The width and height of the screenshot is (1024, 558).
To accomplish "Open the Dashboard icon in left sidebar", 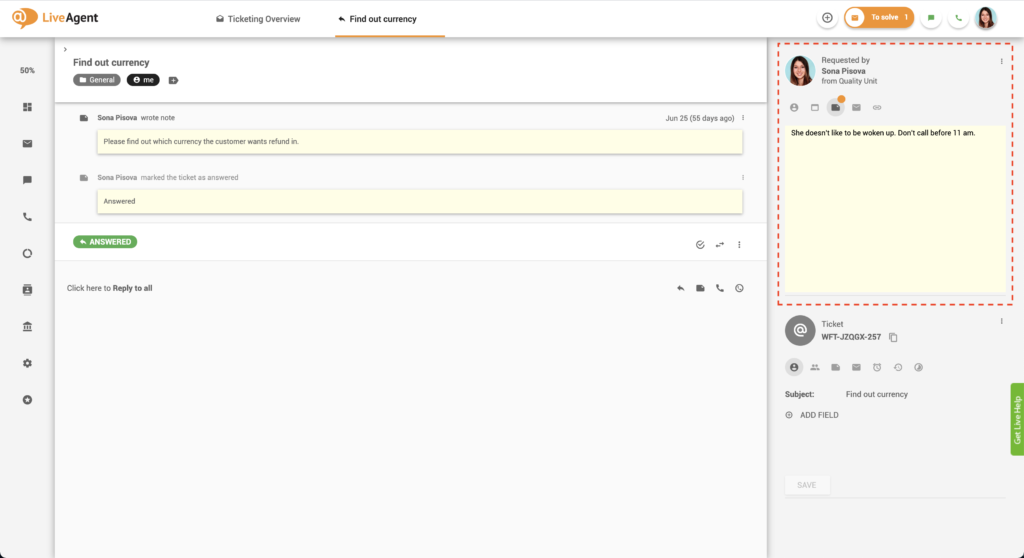I will [27, 107].
